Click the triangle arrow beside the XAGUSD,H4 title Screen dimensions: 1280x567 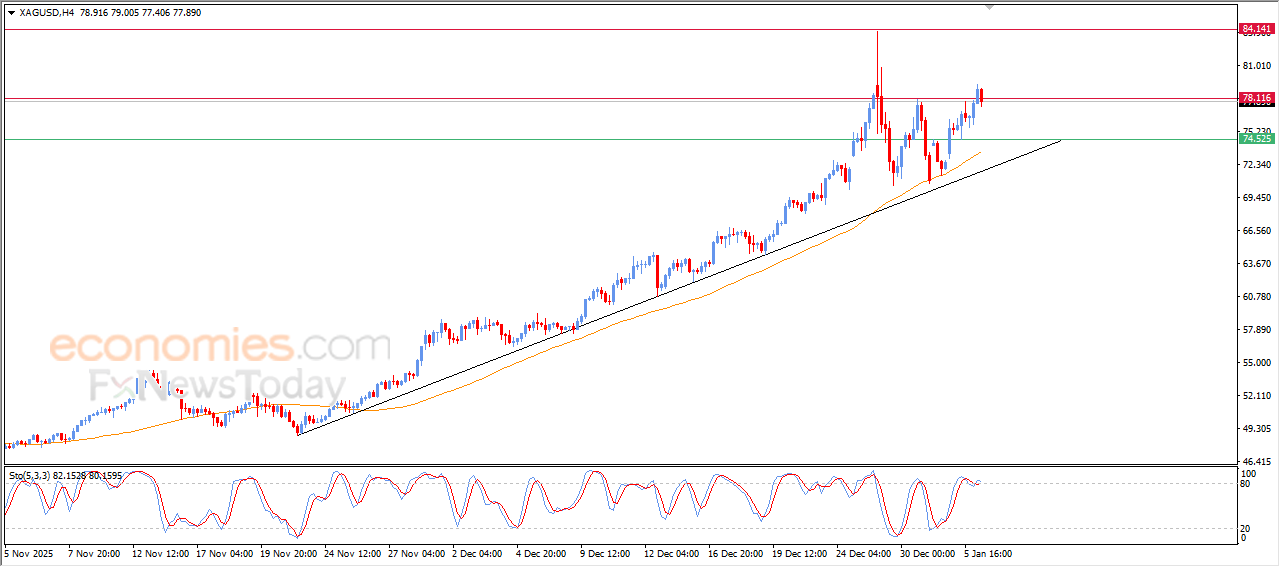(x=11, y=13)
